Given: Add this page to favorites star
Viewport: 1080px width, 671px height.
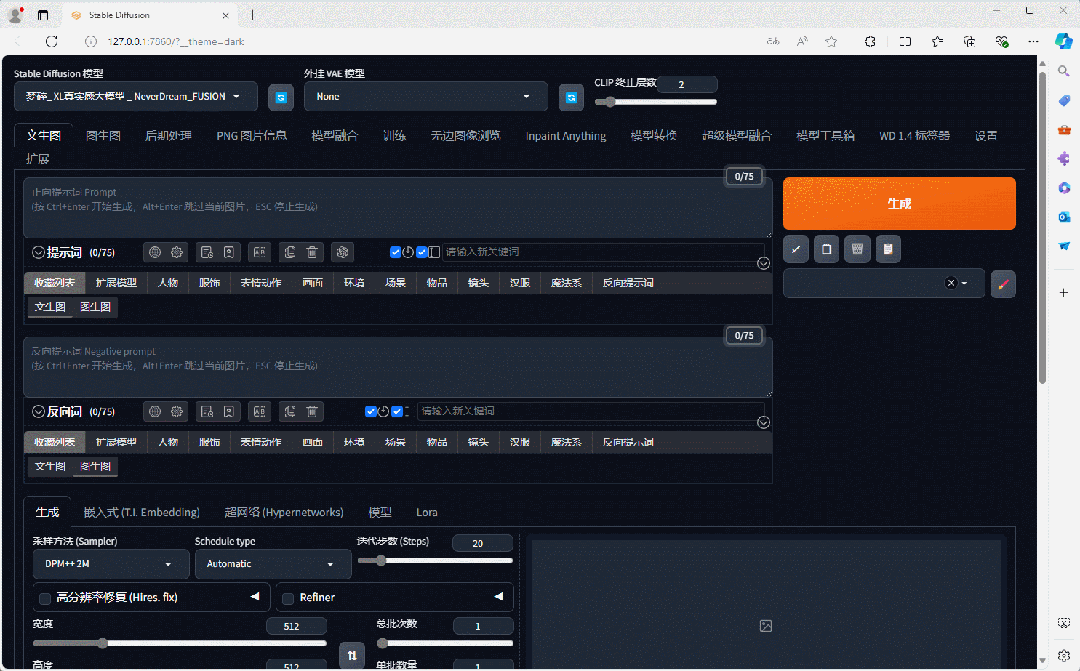Looking at the screenshot, I should pos(831,41).
